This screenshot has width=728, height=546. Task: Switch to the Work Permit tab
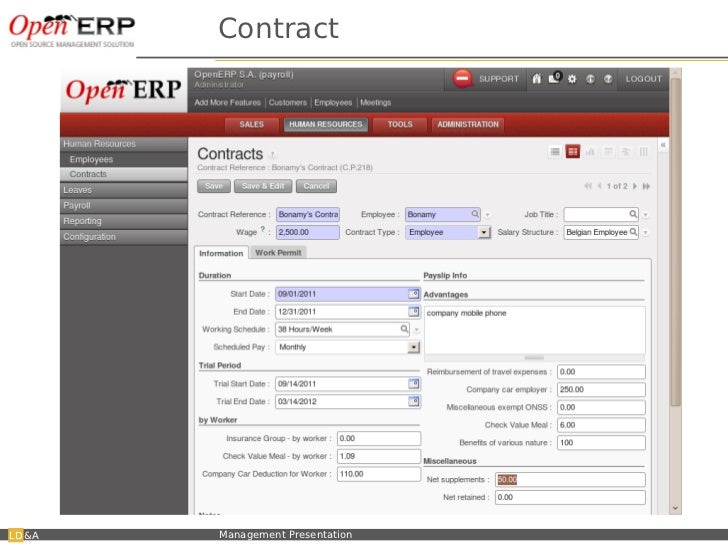278,253
